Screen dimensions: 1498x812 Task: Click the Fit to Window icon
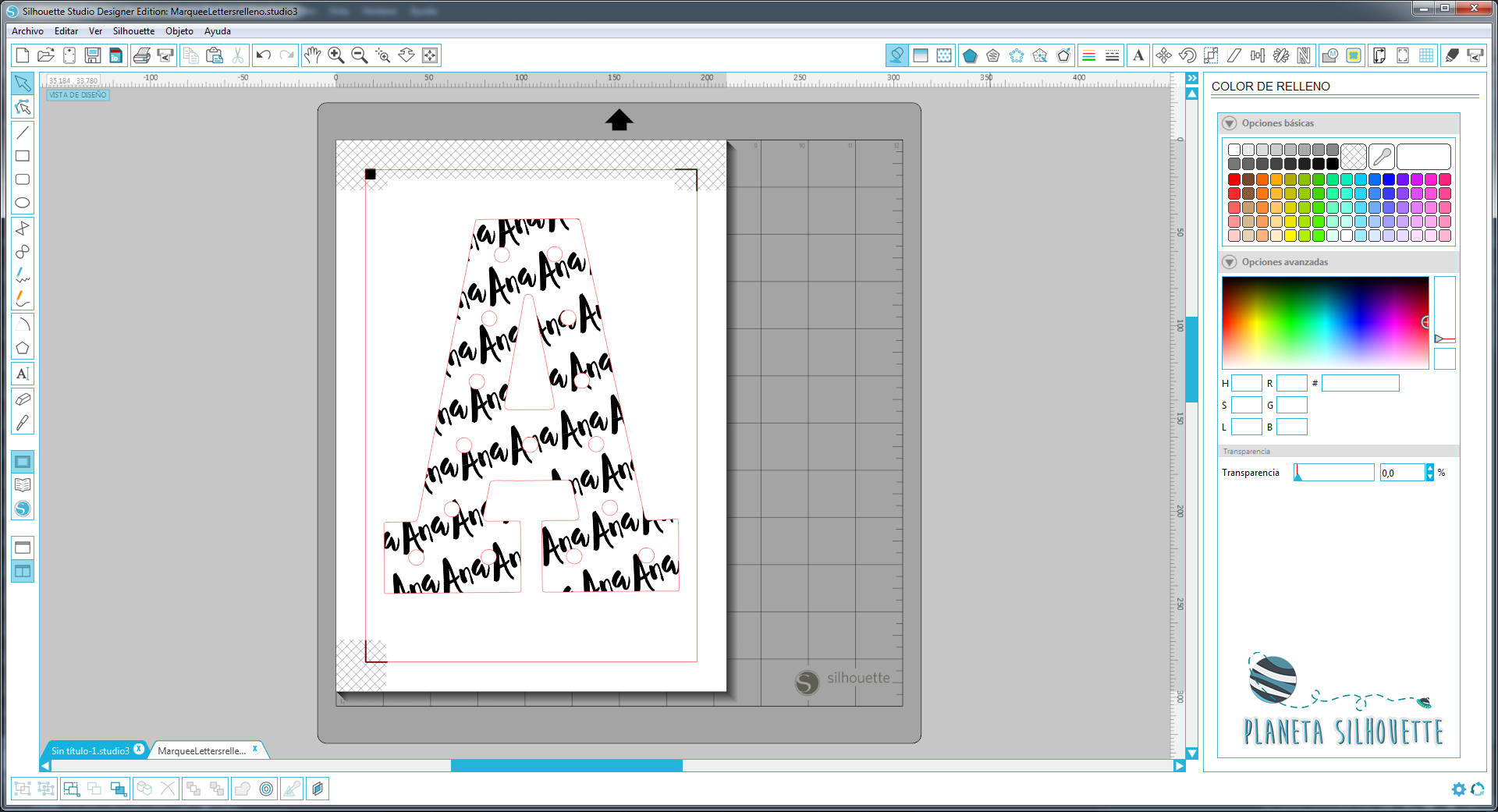(430, 55)
